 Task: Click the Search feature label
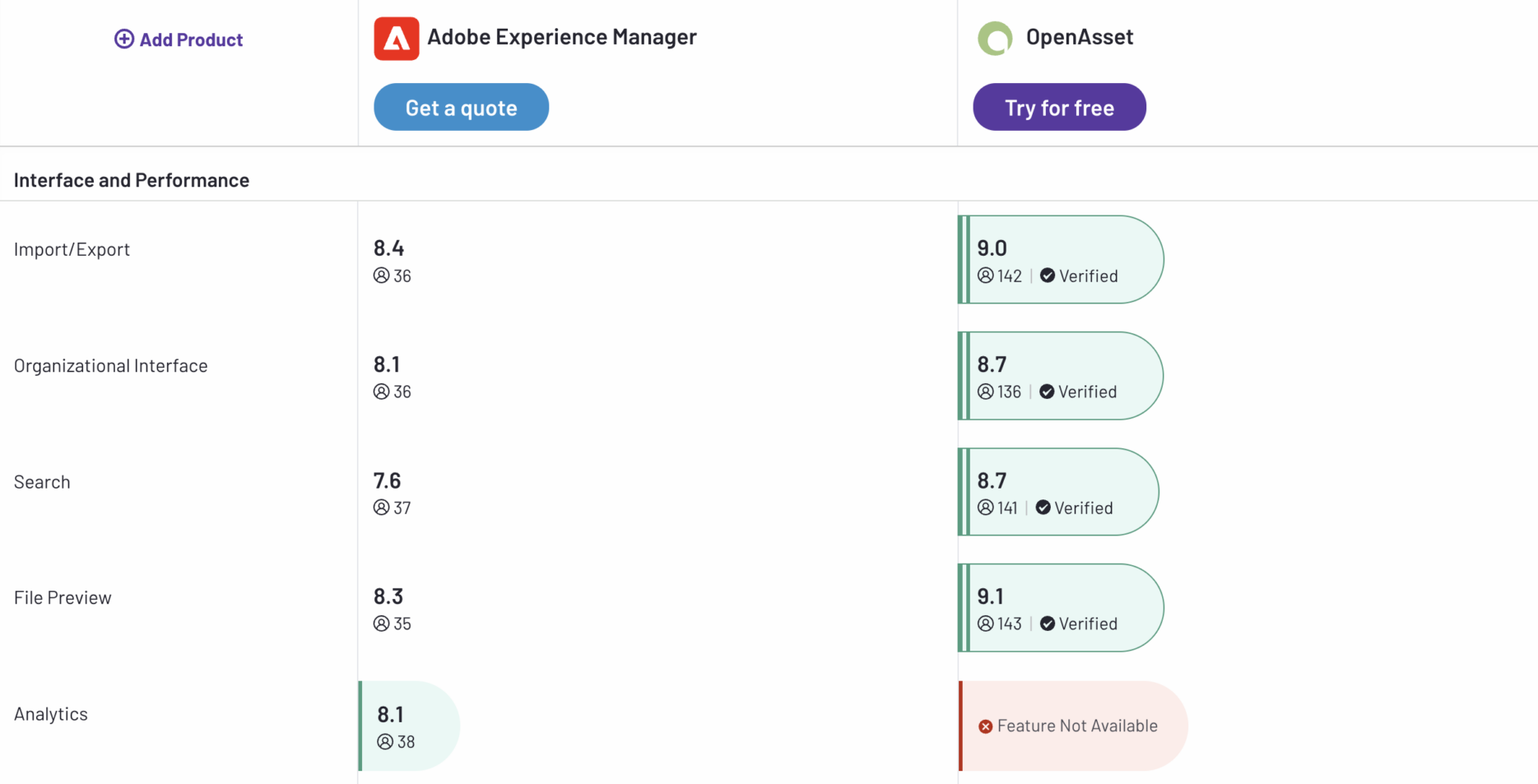[42, 482]
